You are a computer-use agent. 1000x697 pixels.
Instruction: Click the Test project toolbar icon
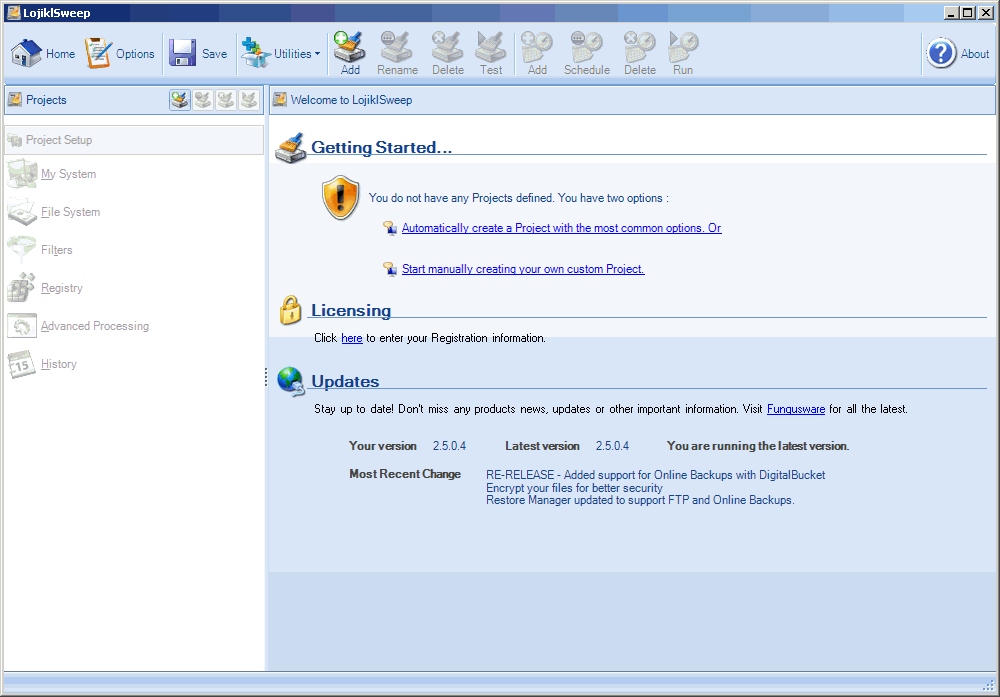coord(491,53)
